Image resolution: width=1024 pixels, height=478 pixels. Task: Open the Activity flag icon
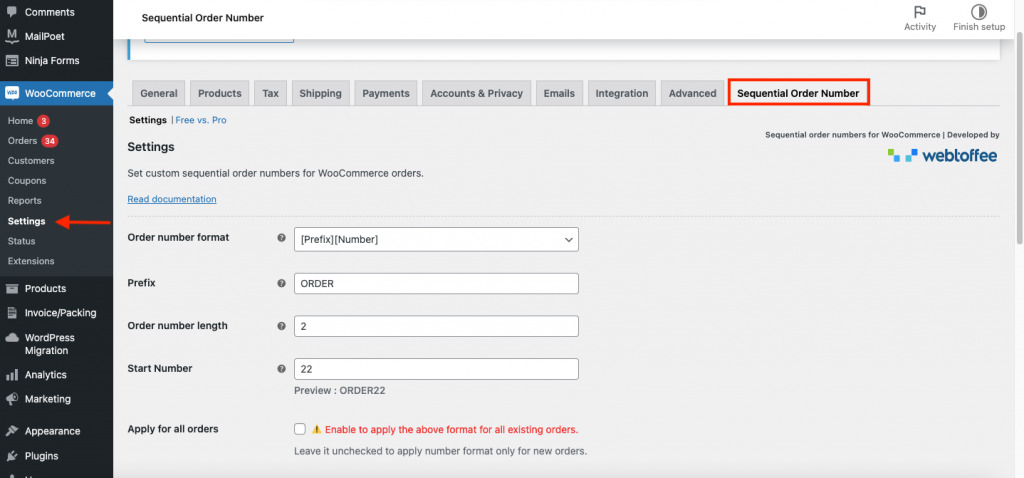[x=920, y=12]
